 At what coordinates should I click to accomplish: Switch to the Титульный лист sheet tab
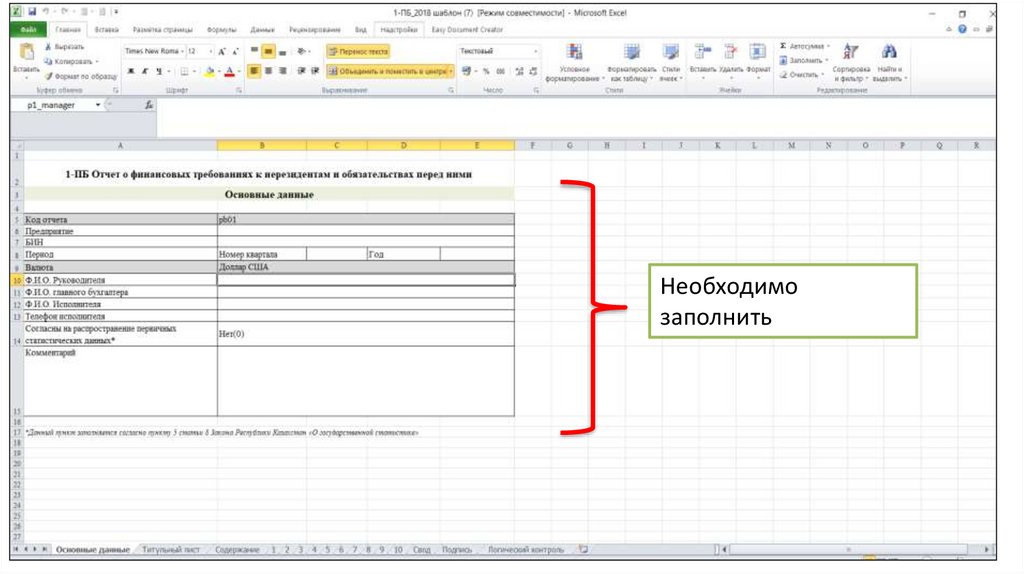click(x=171, y=550)
